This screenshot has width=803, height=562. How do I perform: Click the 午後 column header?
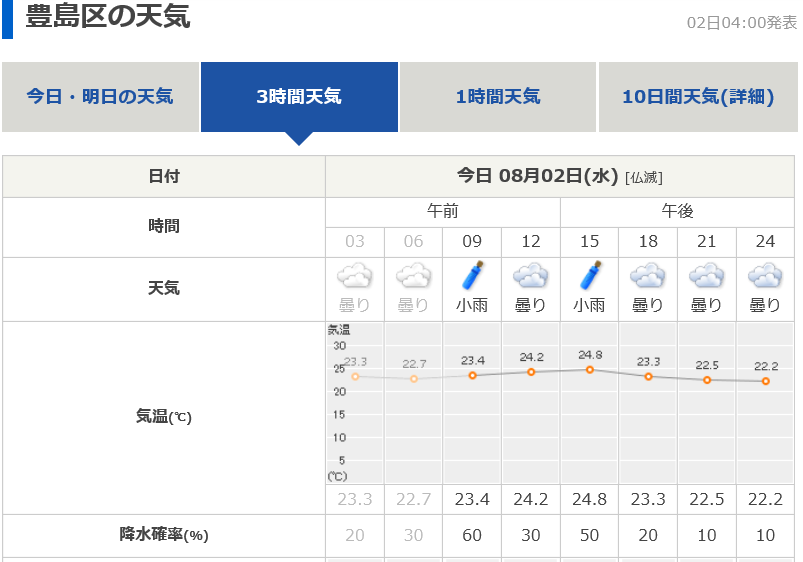point(677,212)
